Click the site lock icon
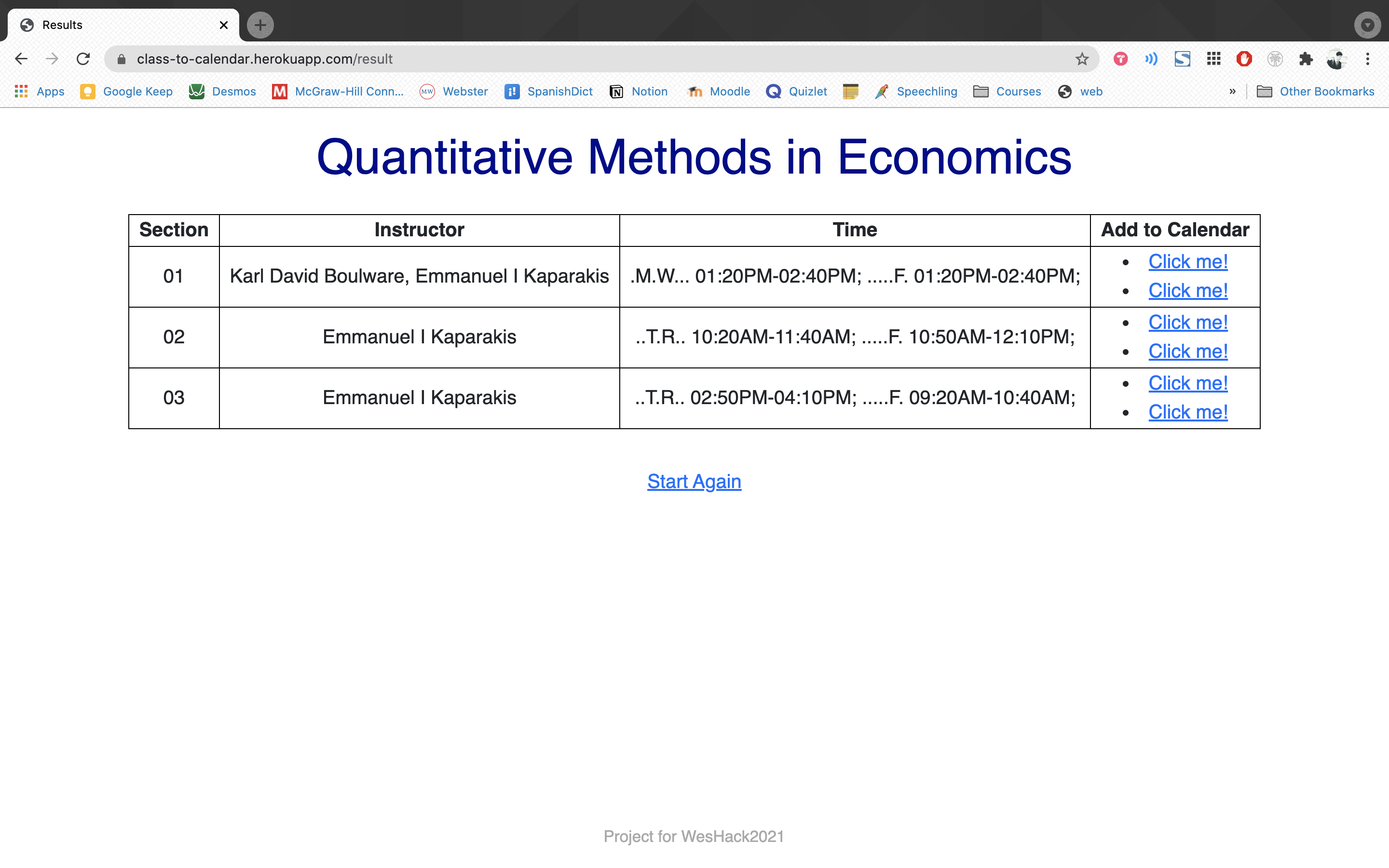 pyautogui.click(x=121, y=58)
